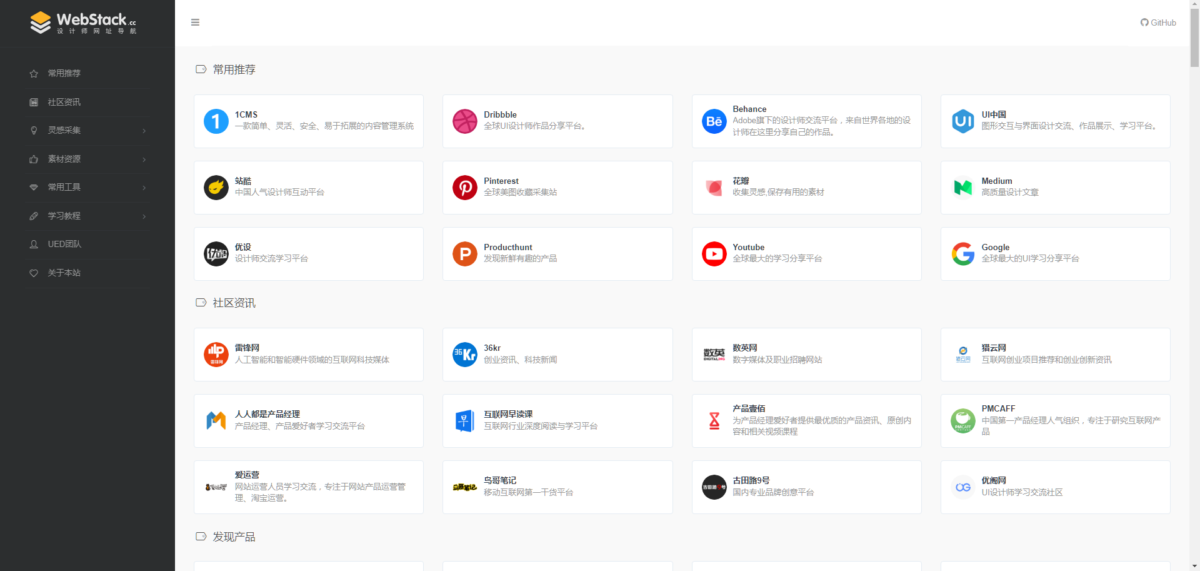Click the 36kr blue logo icon
Viewport: 1200px width, 571px height.
pyautogui.click(x=465, y=354)
